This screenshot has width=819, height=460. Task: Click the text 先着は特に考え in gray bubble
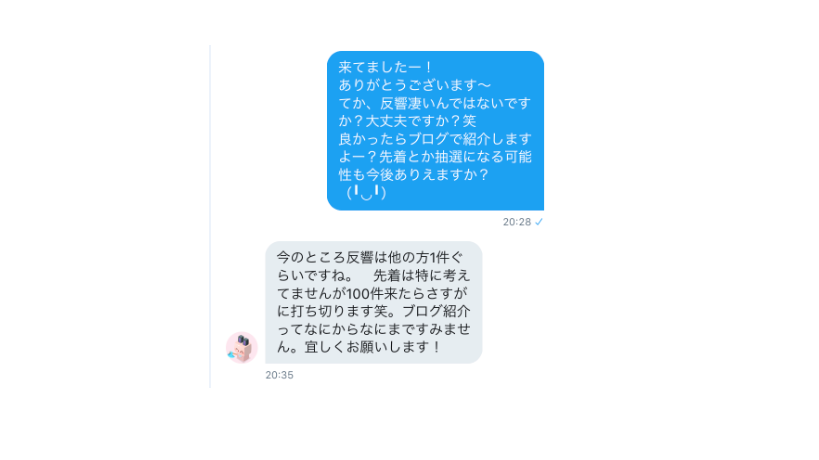pyautogui.click(x=422, y=275)
